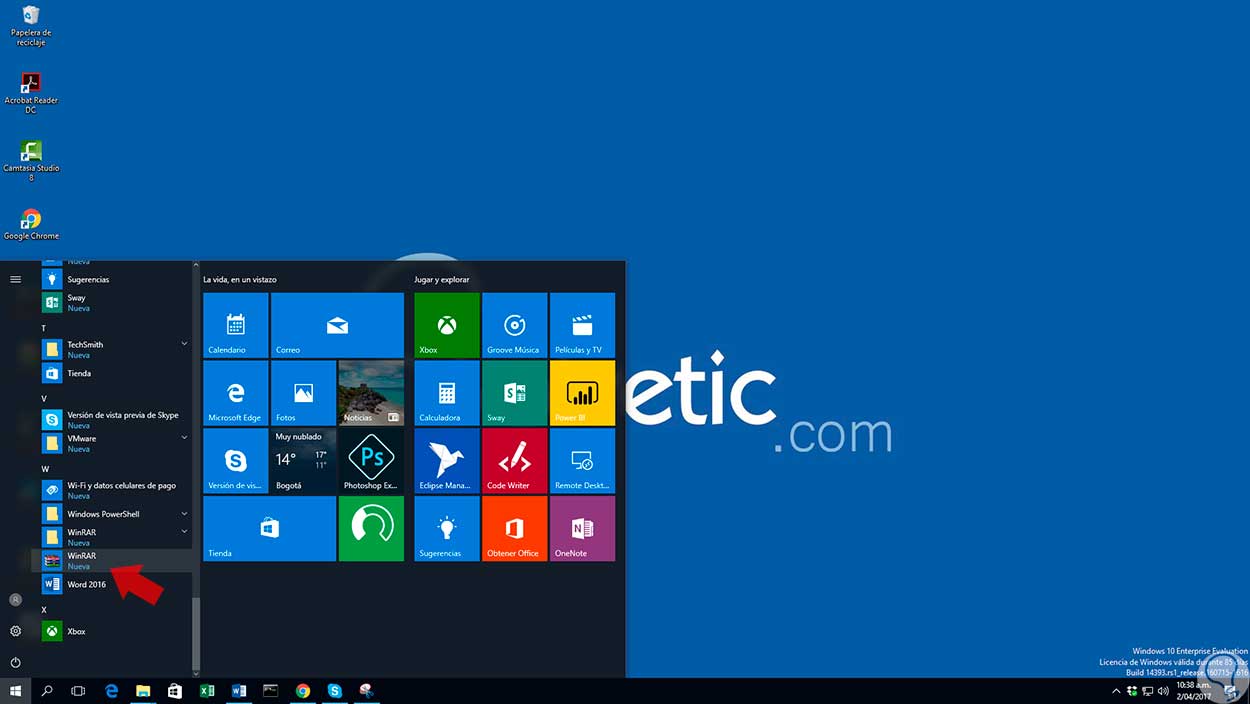
Task: Click the letter X section header
Action: [44, 609]
